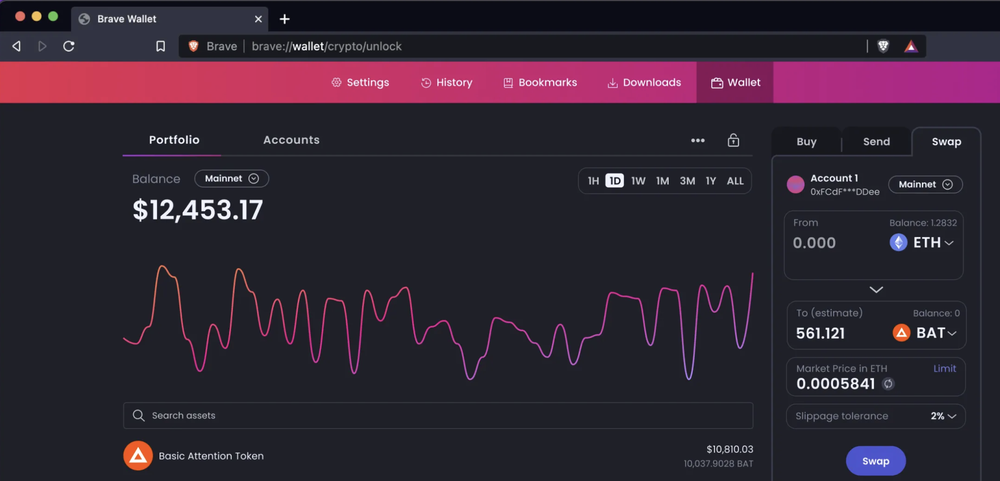The height and width of the screenshot is (481, 1000).
Task: Close the Brave Wallet tab
Action: click(x=258, y=19)
